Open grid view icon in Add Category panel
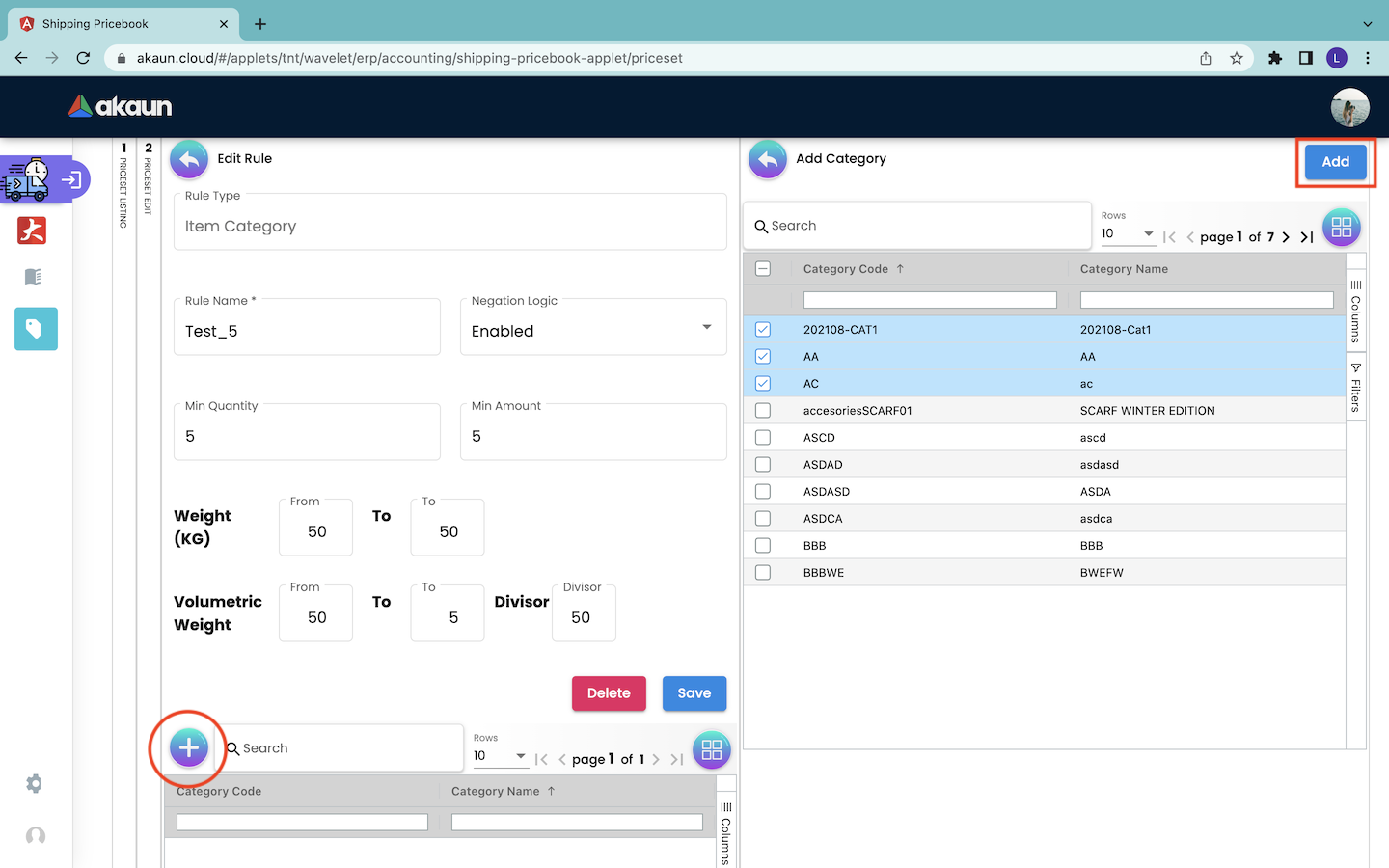 (1341, 228)
